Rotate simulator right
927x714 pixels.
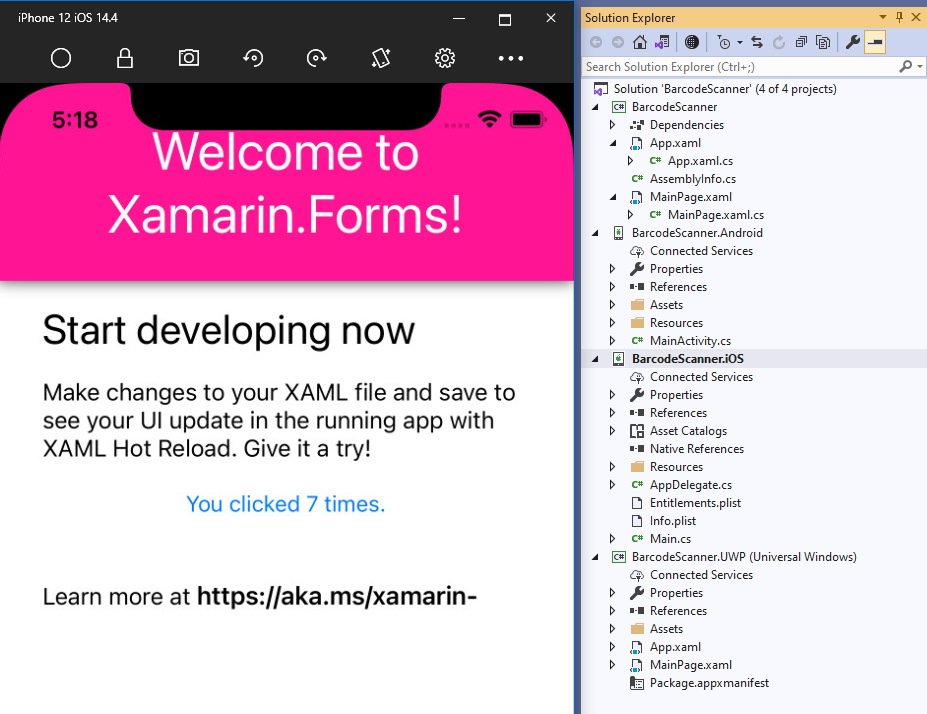(x=317, y=58)
